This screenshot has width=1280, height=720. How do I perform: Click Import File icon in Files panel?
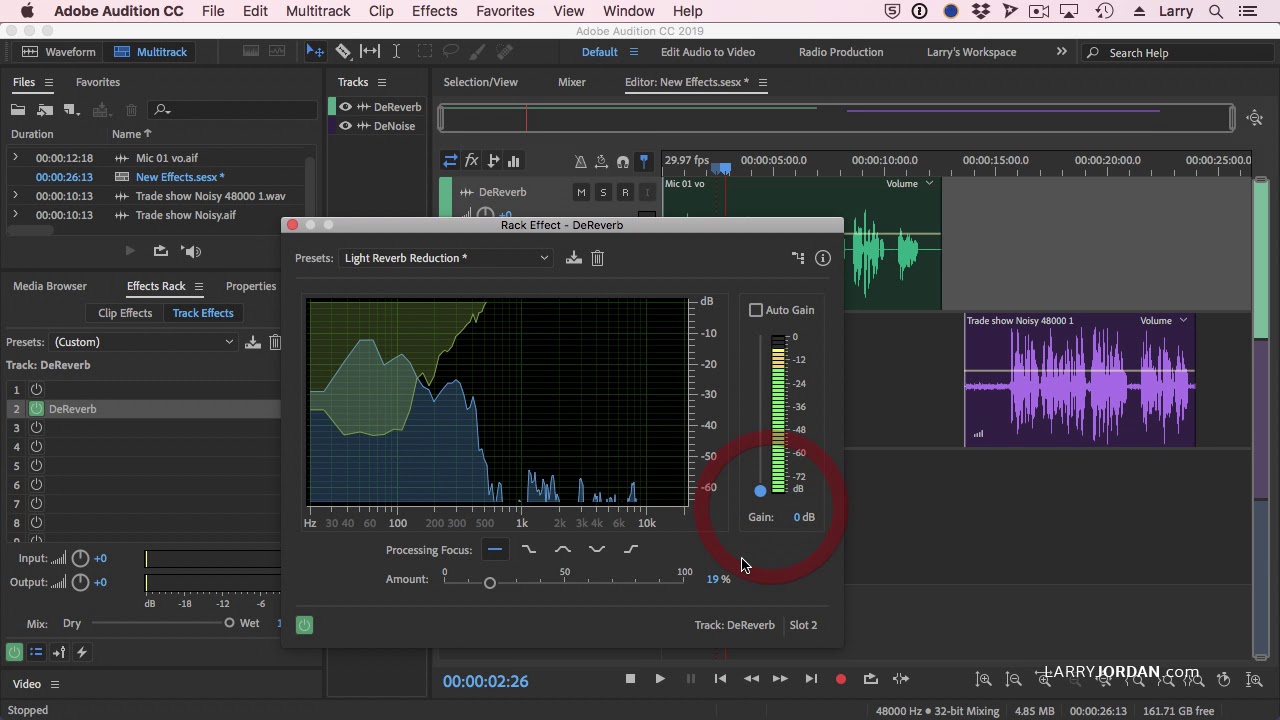pos(45,110)
